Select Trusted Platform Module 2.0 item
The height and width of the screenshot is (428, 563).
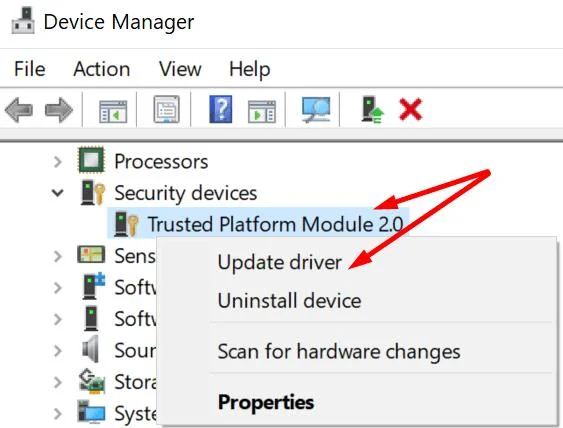[275, 224]
